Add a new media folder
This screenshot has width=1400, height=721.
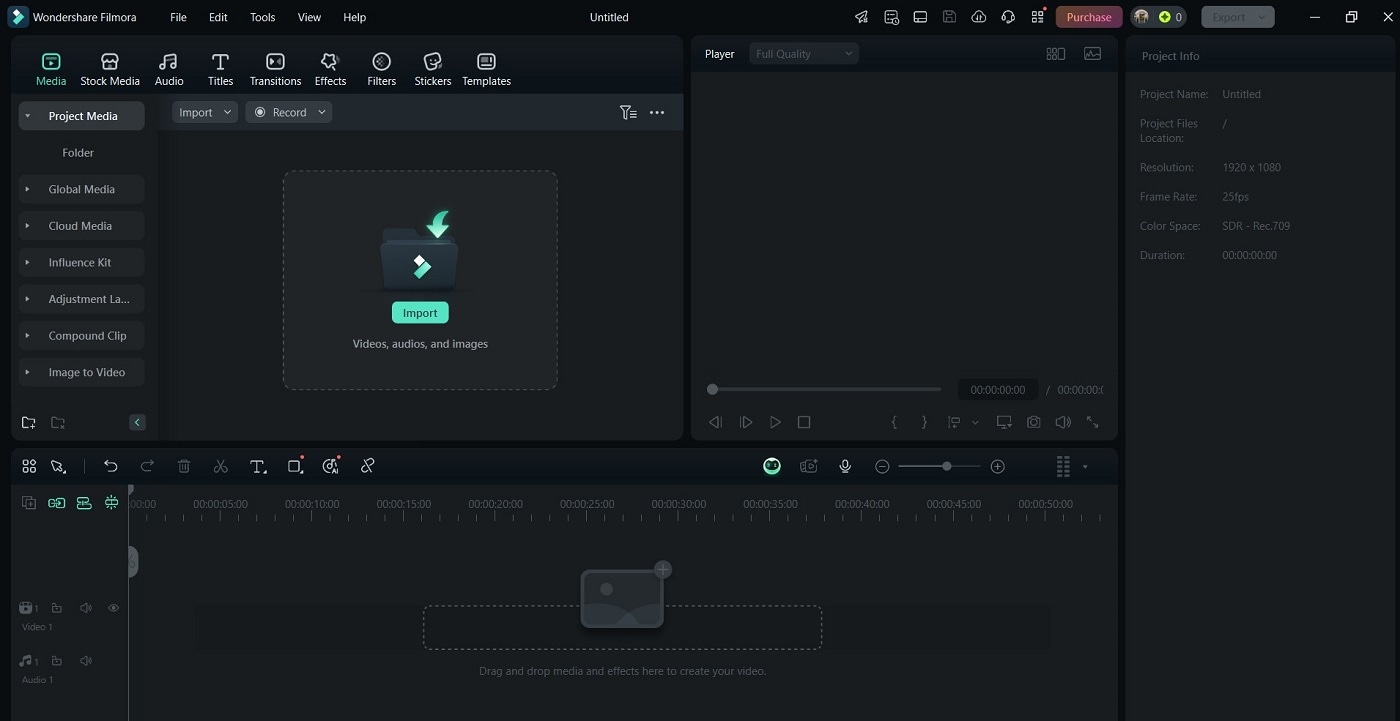pos(28,422)
